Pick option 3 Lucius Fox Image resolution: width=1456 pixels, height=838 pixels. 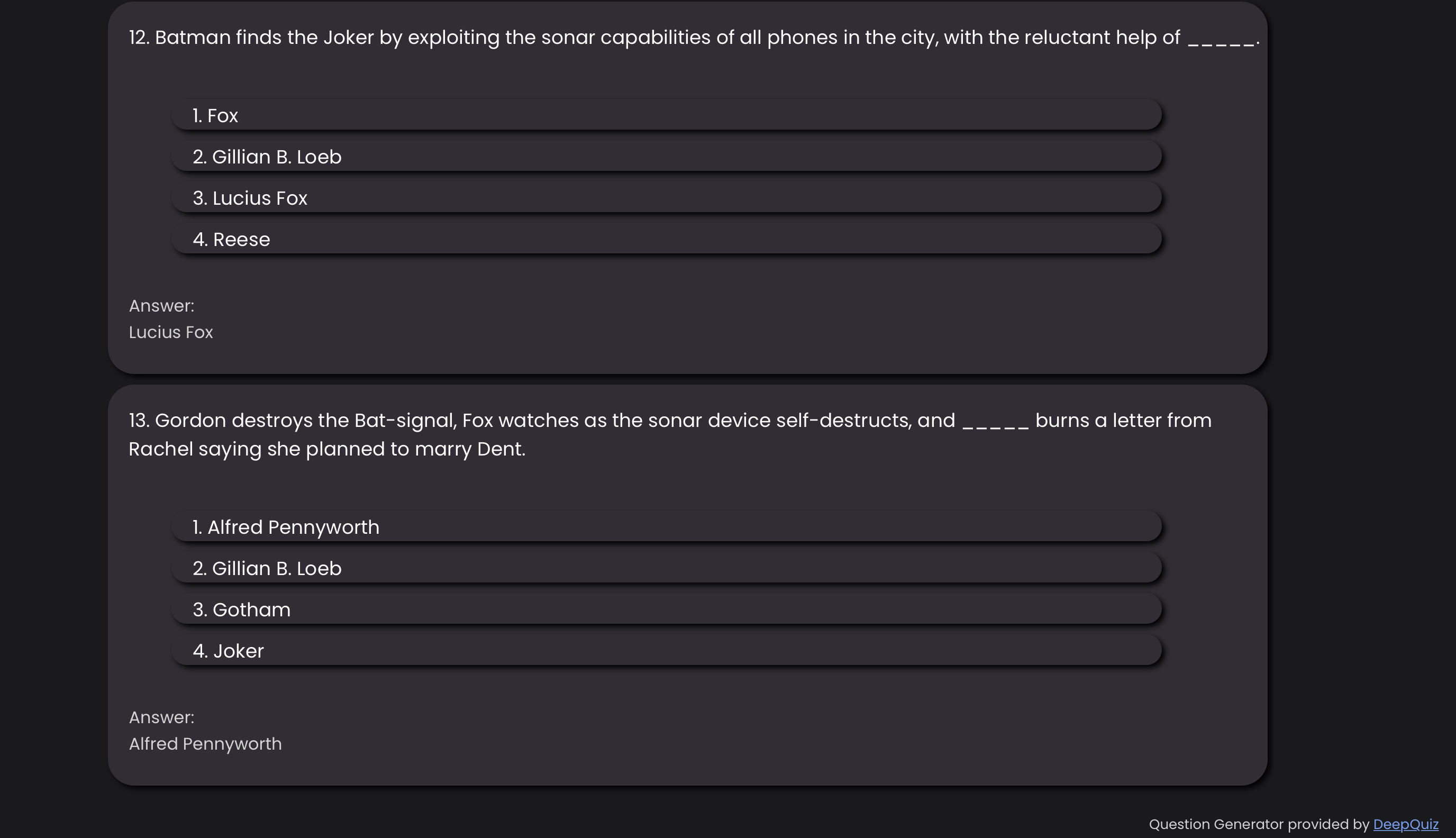click(x=667, y=198)
